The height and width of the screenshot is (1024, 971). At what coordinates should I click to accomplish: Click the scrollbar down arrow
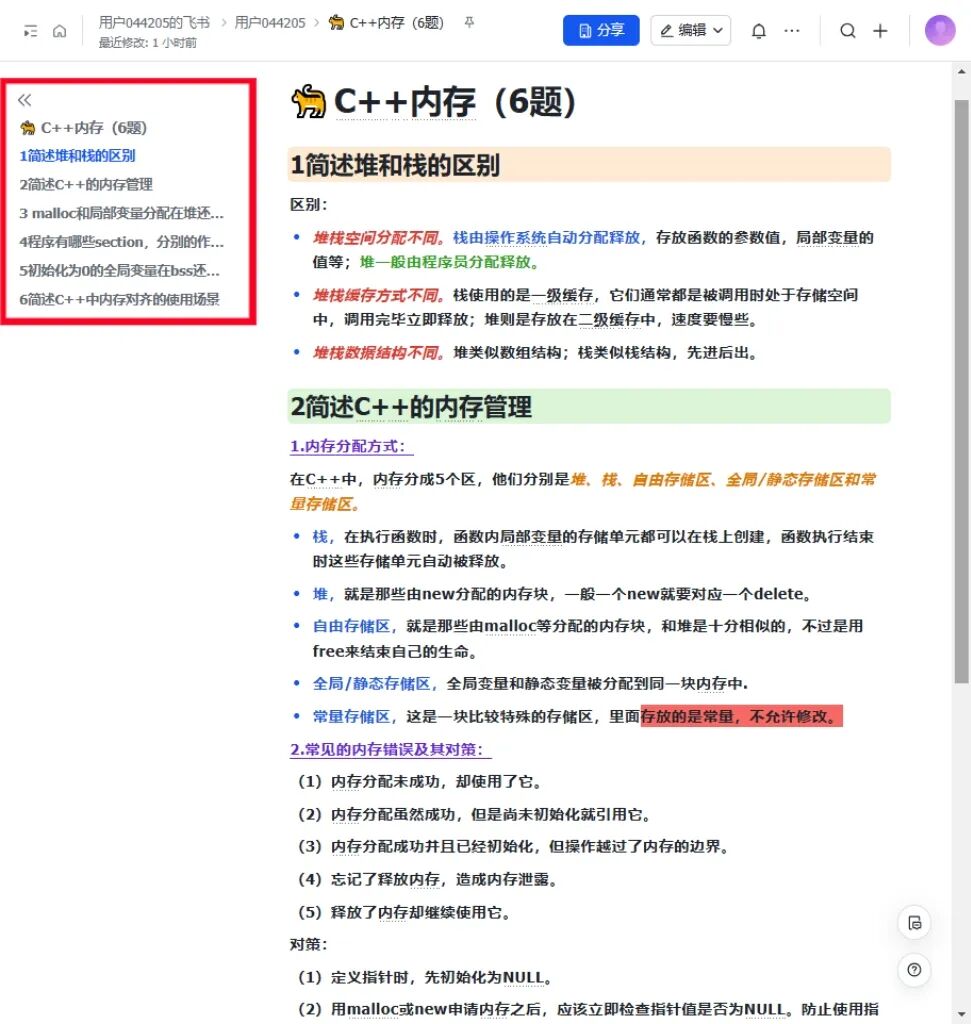961,1014
